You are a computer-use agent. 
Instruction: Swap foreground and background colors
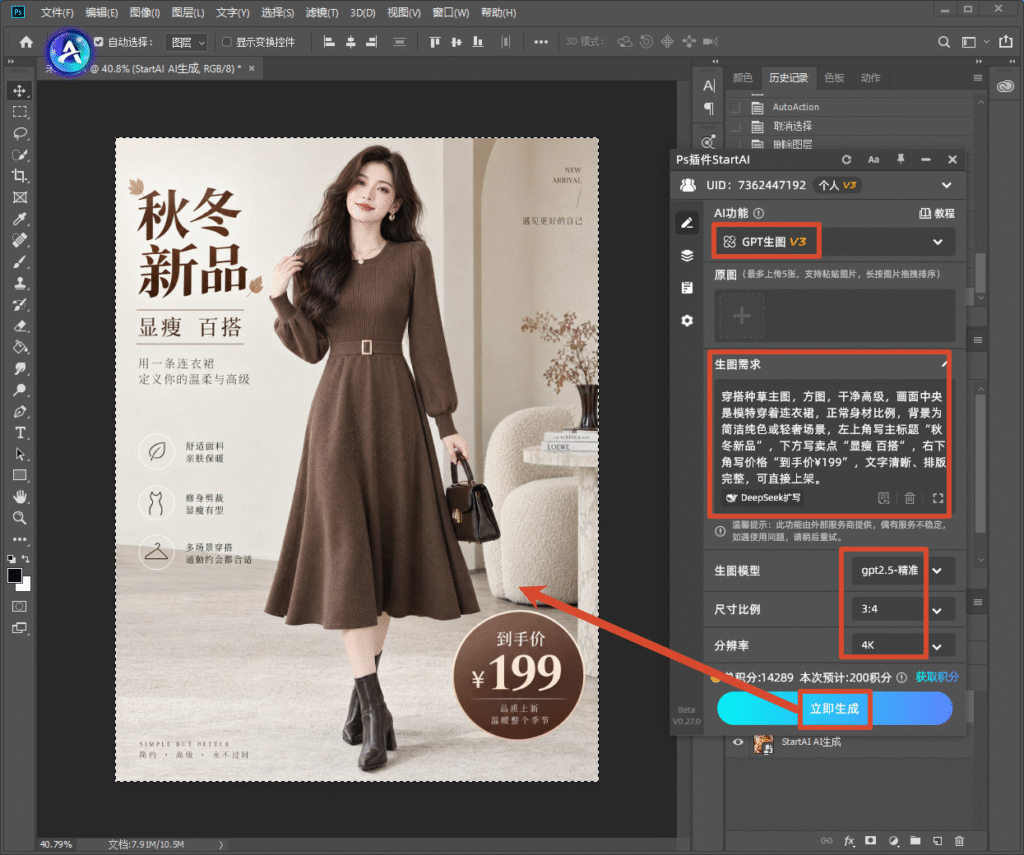[25, 558]
